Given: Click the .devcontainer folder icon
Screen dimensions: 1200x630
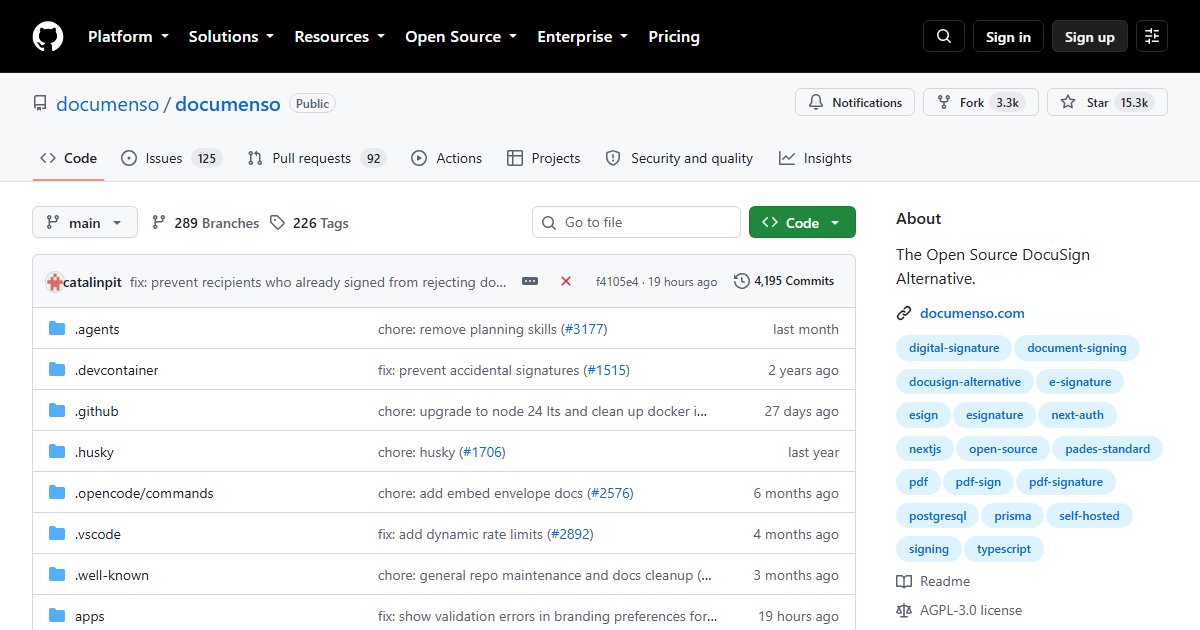Looking at the screenshot, I should 57,370.
